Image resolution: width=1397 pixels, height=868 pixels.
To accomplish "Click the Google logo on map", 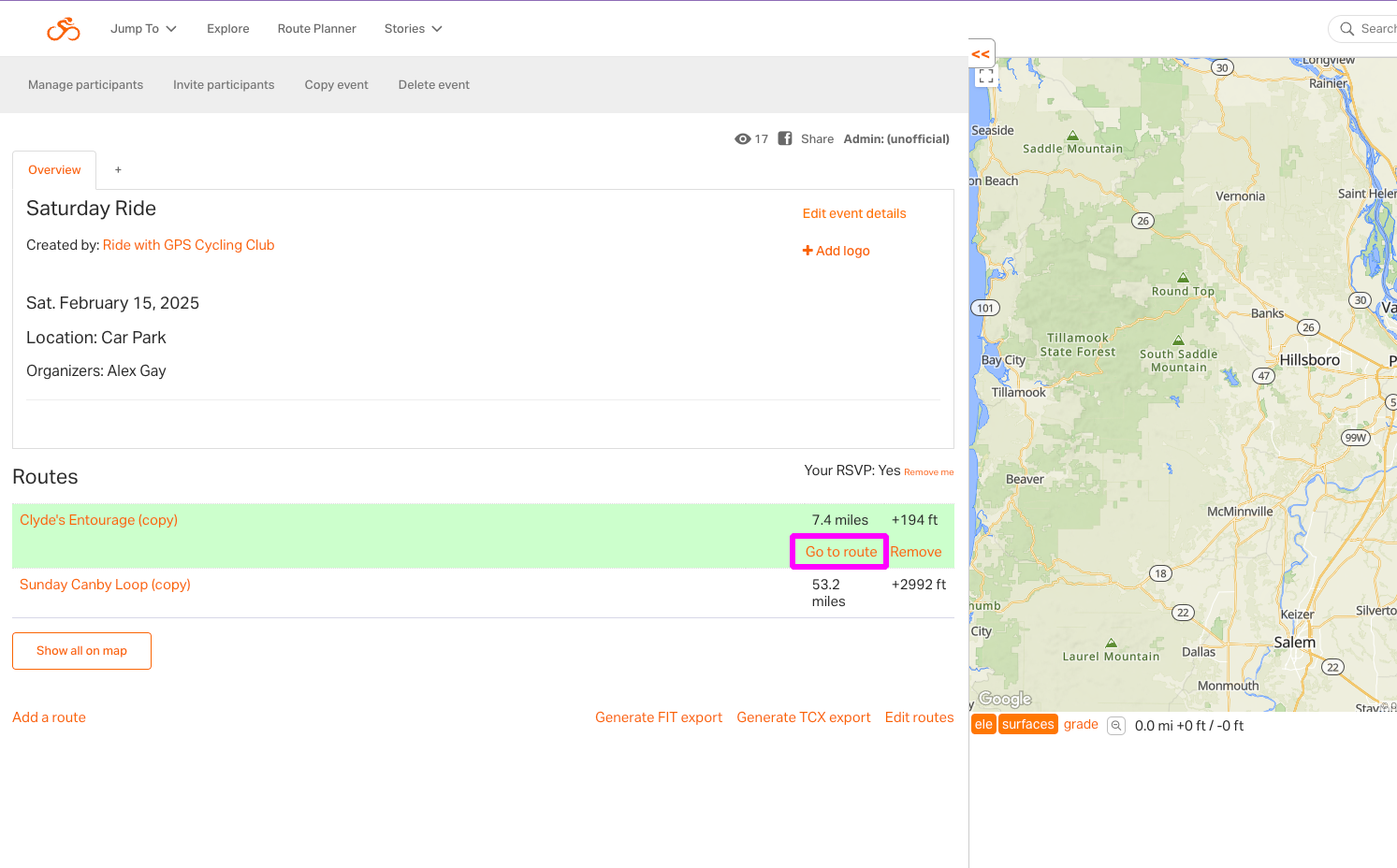I will 1005,699.
